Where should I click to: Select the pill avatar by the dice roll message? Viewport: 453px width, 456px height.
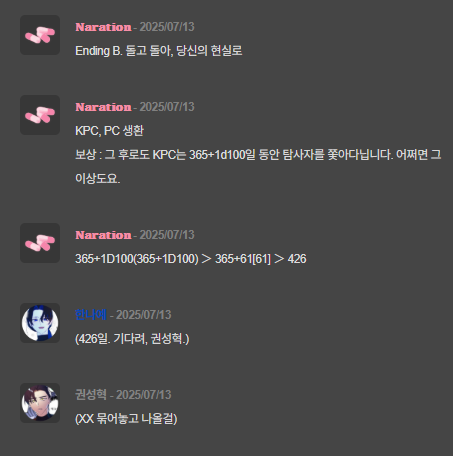point(40,243)
